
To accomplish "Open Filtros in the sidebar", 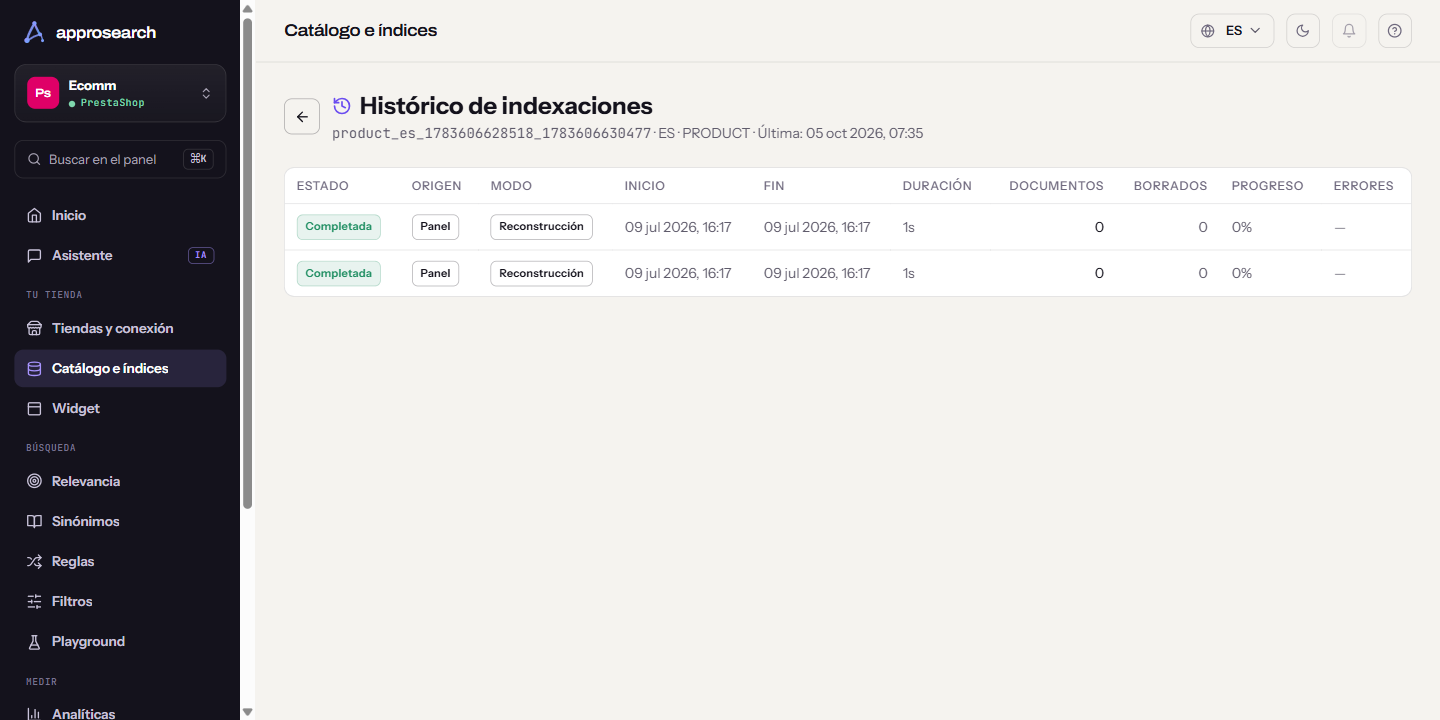I will (x=120, y=601).
